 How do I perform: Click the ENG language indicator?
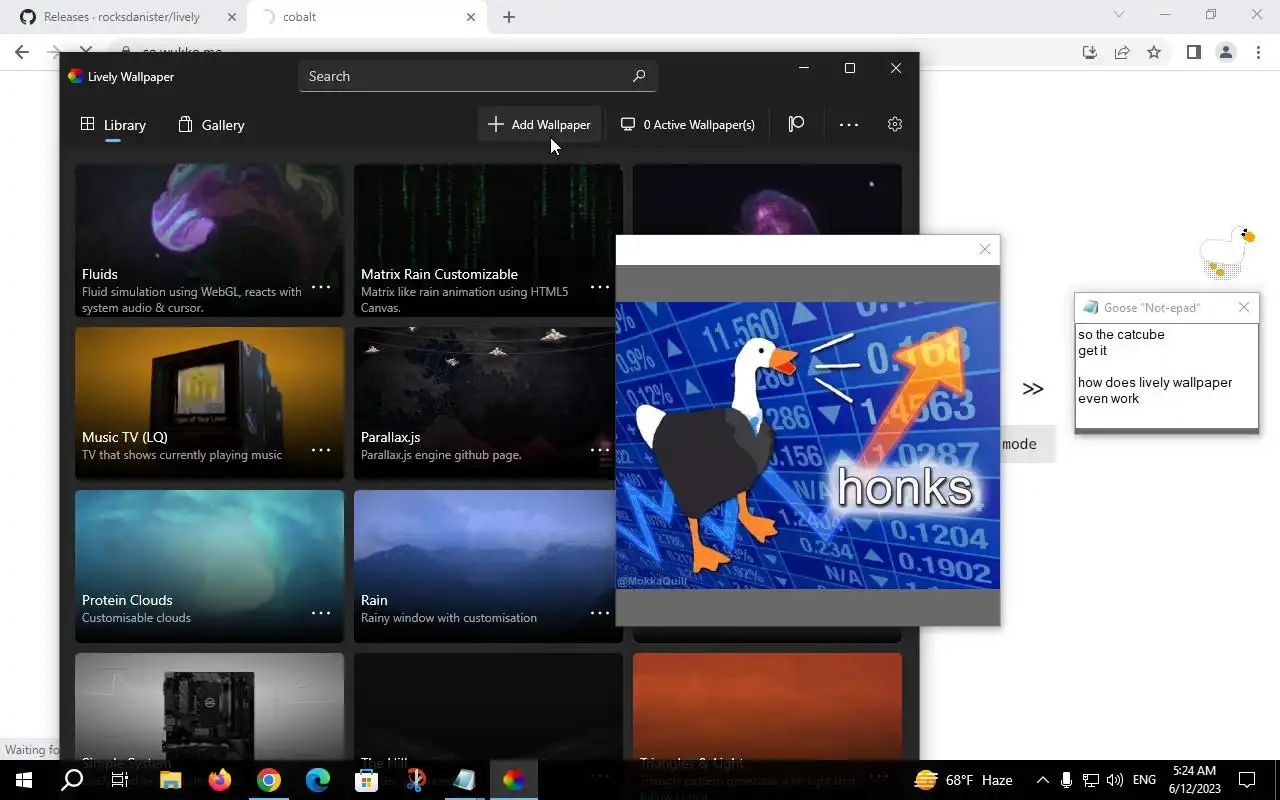1144,780
